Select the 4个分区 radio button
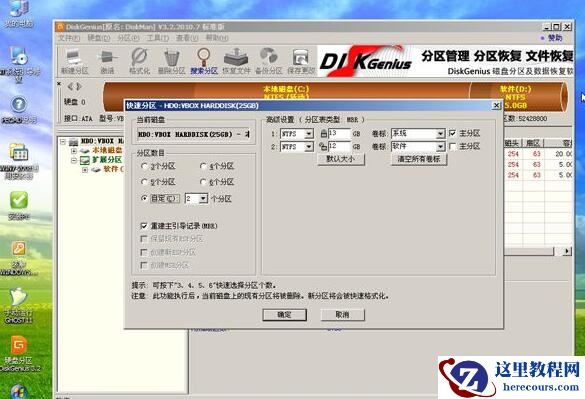Image resolution: width=585 pixels, height=399 pixels. 203,166
